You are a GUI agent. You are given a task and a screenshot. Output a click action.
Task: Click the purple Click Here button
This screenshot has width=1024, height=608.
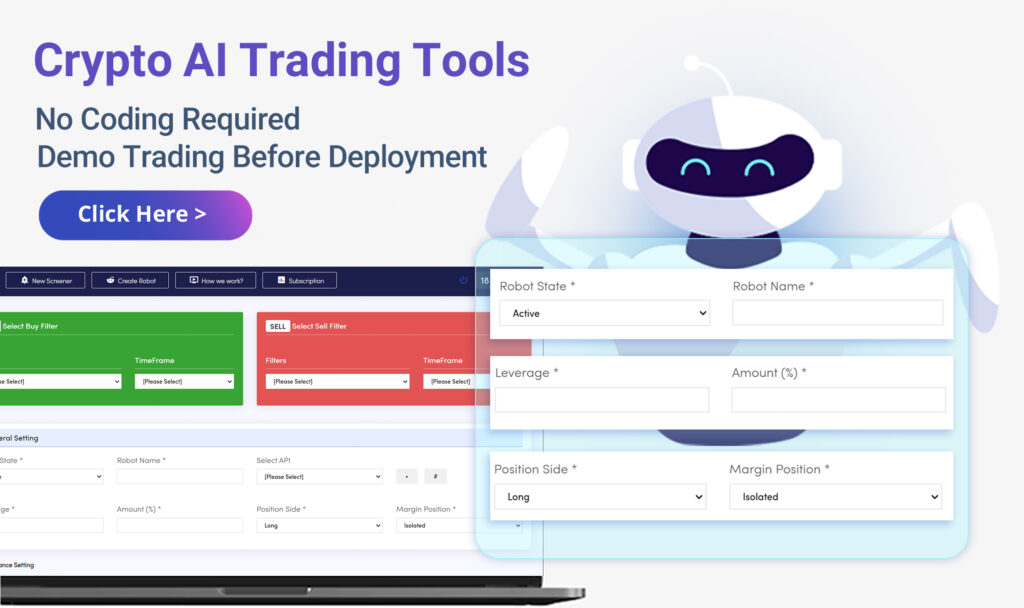[x=144, y=214]
